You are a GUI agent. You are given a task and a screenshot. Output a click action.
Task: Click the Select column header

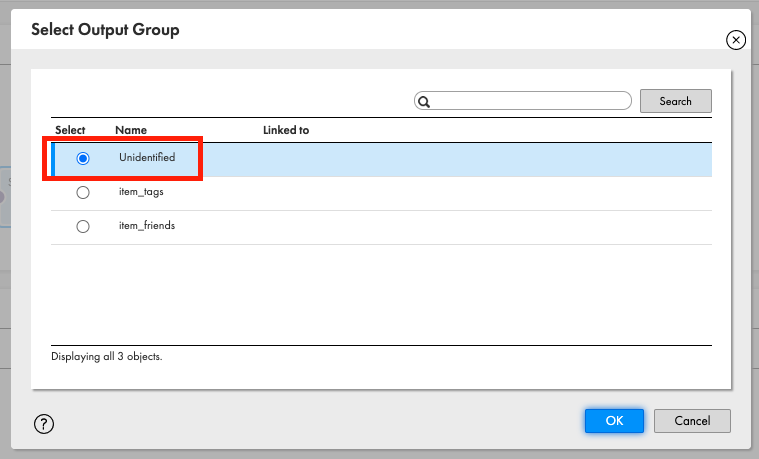pyautogui.click(x=70, y=130)
